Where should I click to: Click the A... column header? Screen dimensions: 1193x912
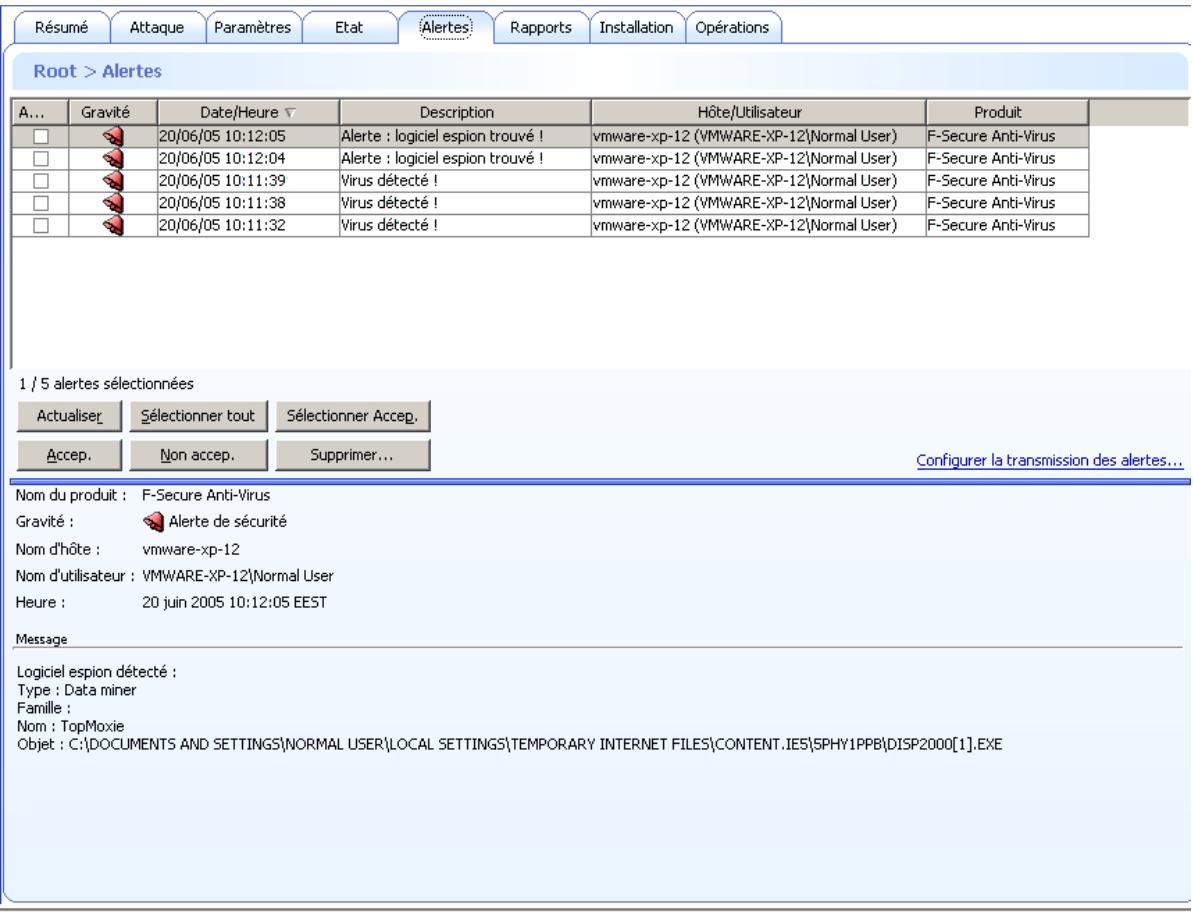coord(40,113)
